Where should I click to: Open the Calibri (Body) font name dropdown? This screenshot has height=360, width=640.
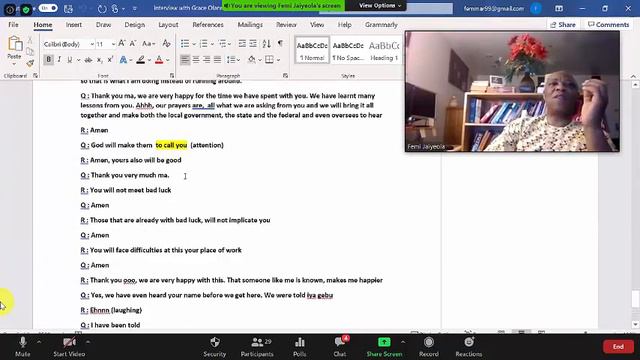click(x=92, y=44)
